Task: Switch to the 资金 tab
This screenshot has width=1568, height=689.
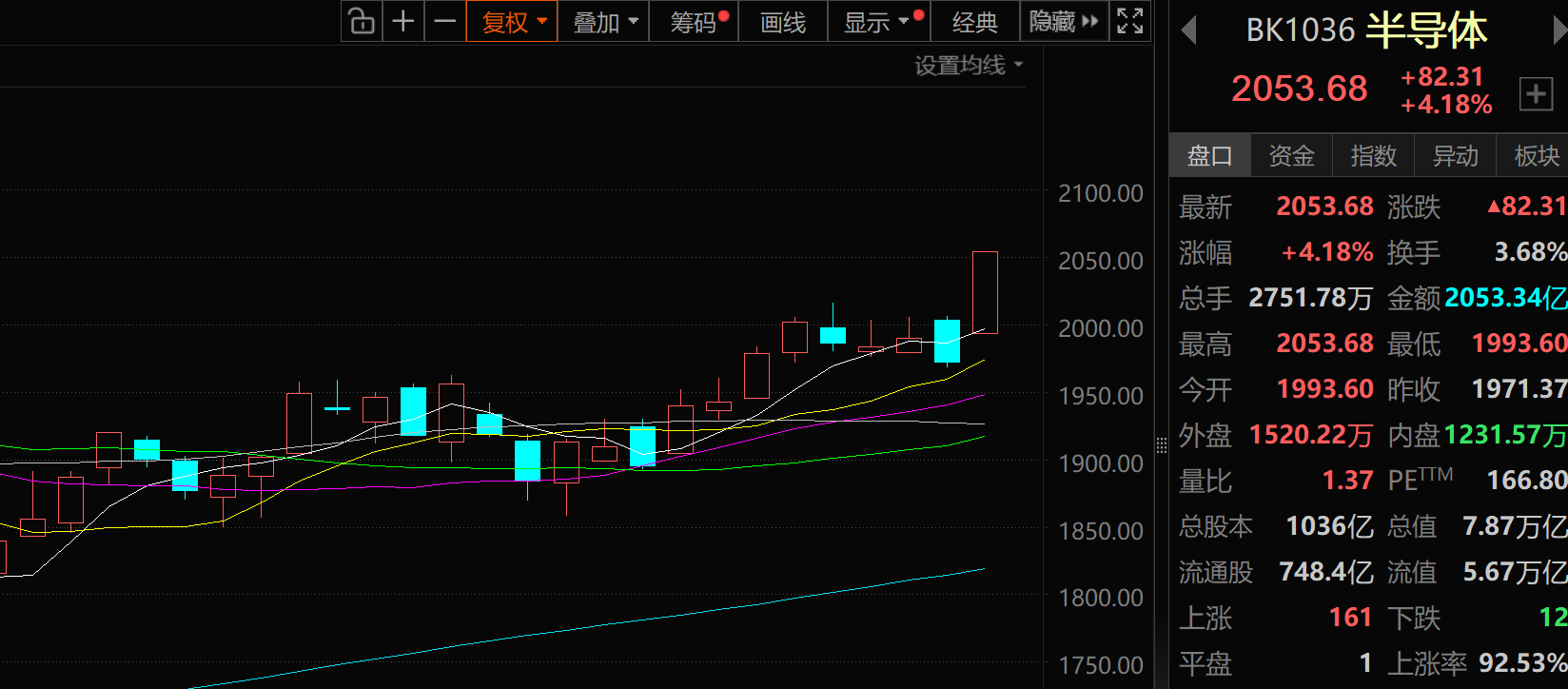Action: pos(1291,155)
